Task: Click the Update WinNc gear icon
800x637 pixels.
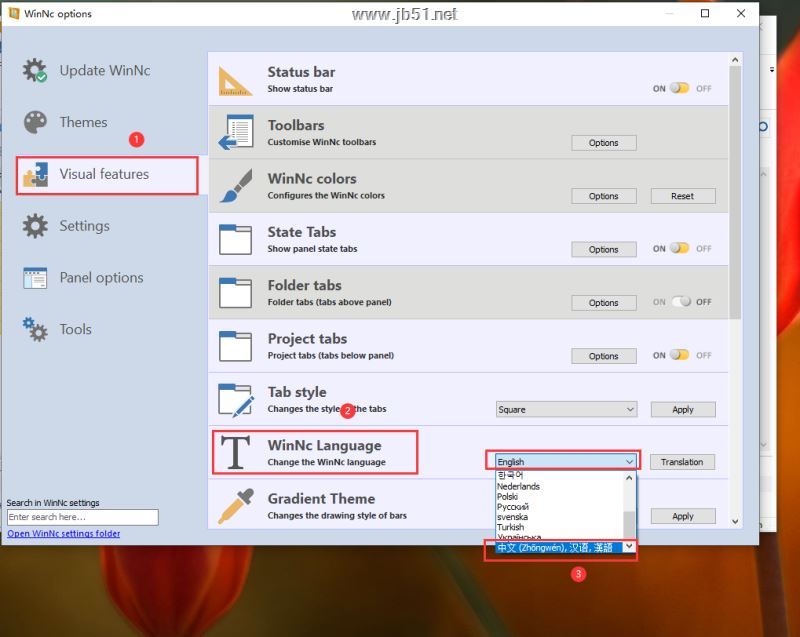Action: point(35,70)
